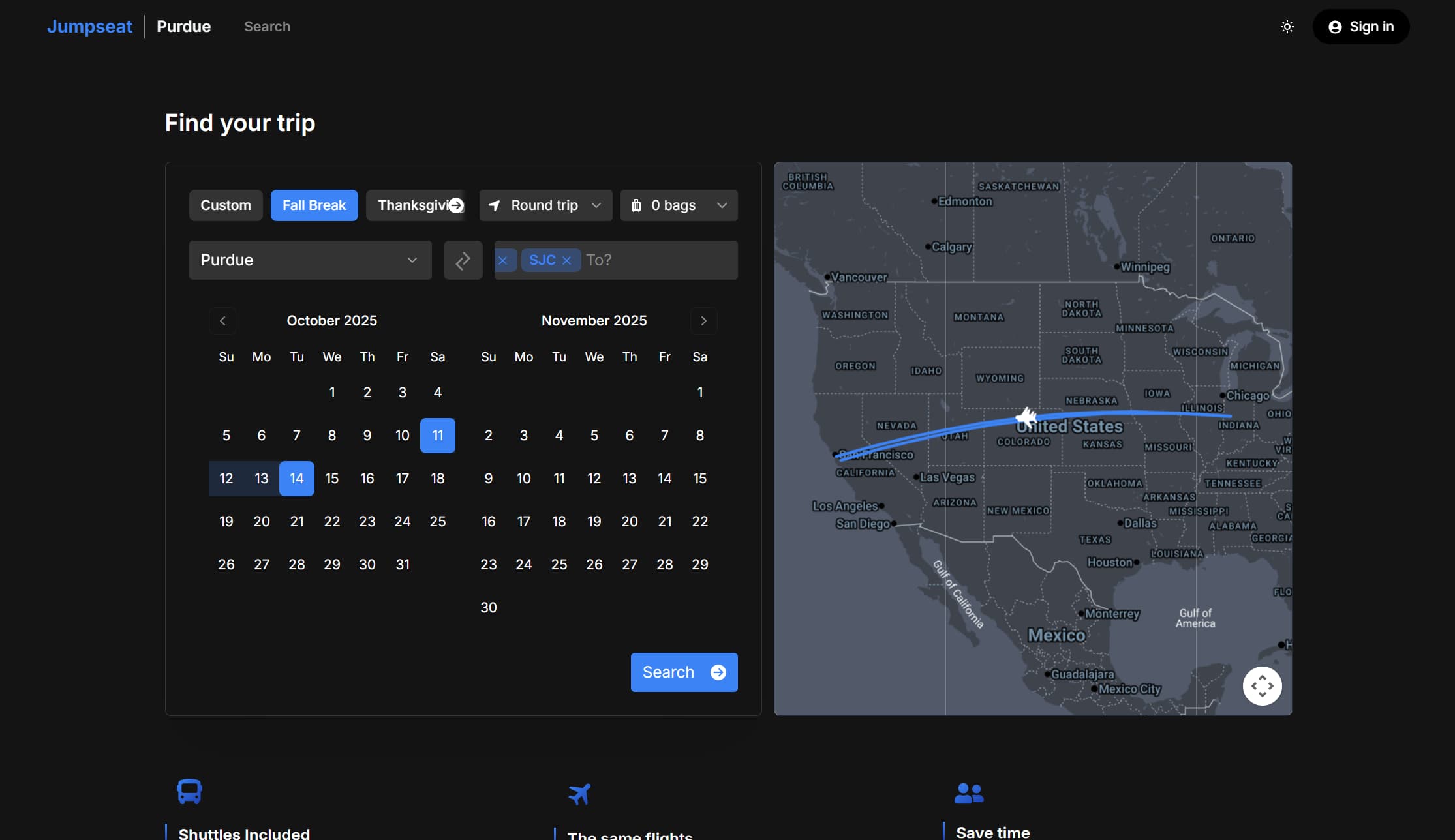Swap origin and destination arrows
The height and width of the screenshot is (840, 1455).
click(463, 260)
